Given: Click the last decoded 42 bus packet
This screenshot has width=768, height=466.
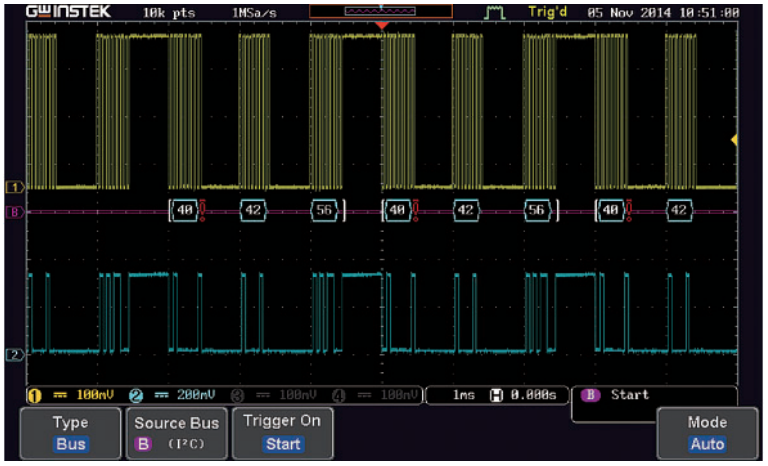Looking at the screenshot, I should click(x=679, y=210).
